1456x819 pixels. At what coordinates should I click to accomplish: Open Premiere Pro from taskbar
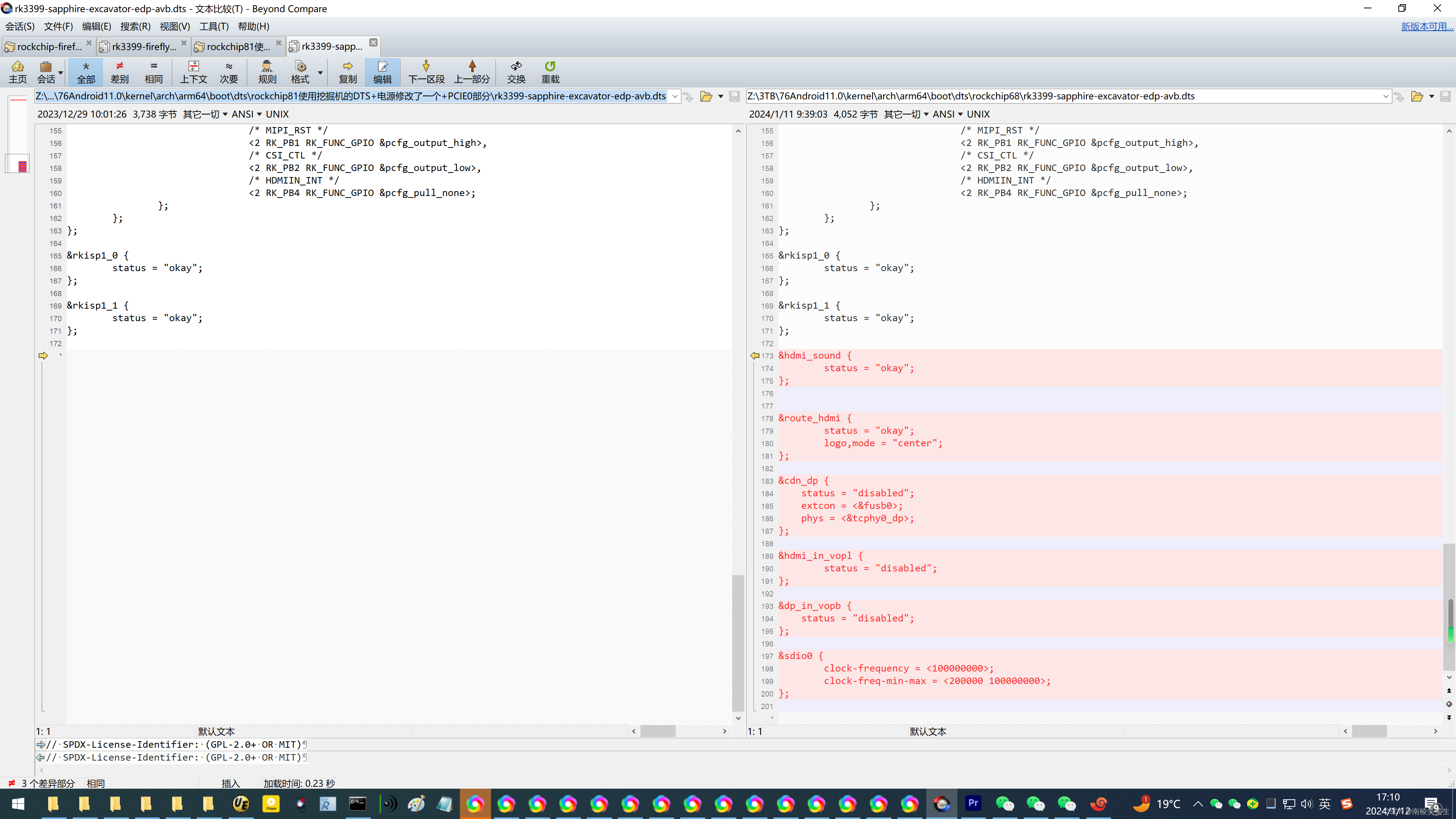(973, 803)
